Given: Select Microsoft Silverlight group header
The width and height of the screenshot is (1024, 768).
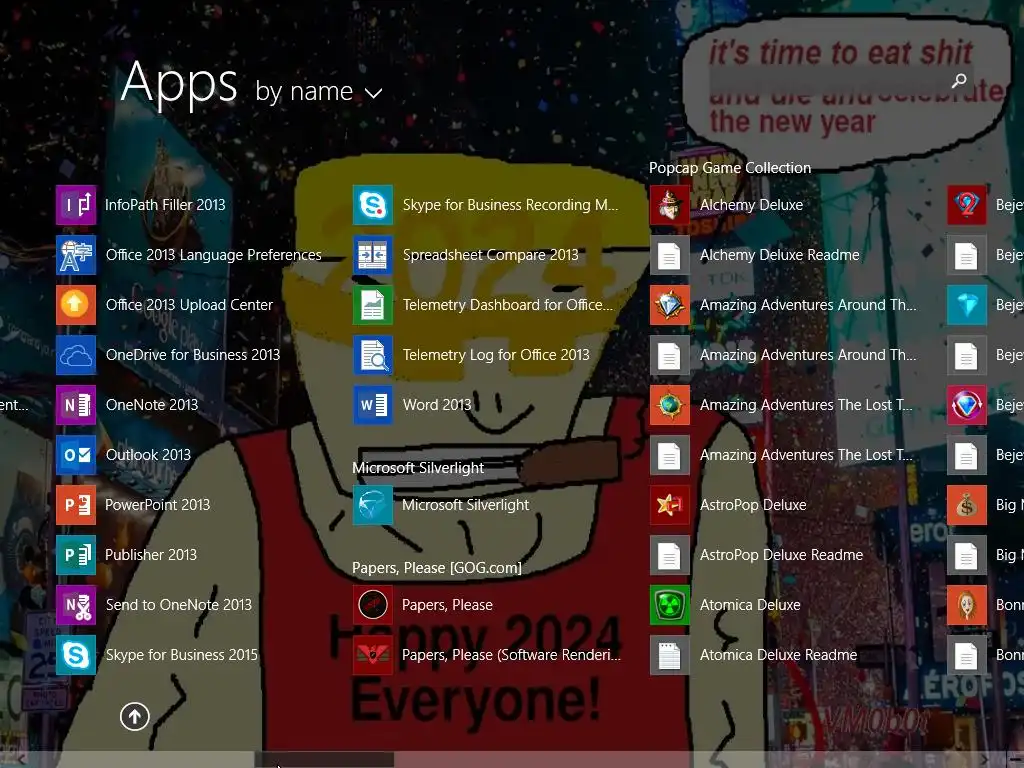Looking at the screenshot, I should pos(418,468).
